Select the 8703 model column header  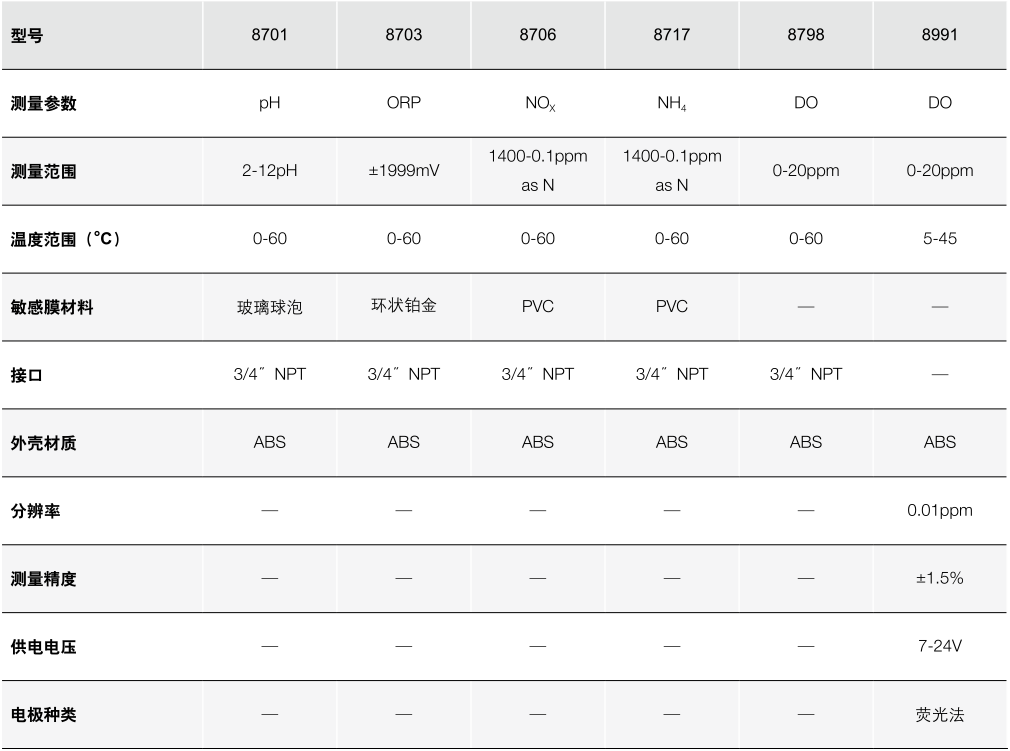403,35
